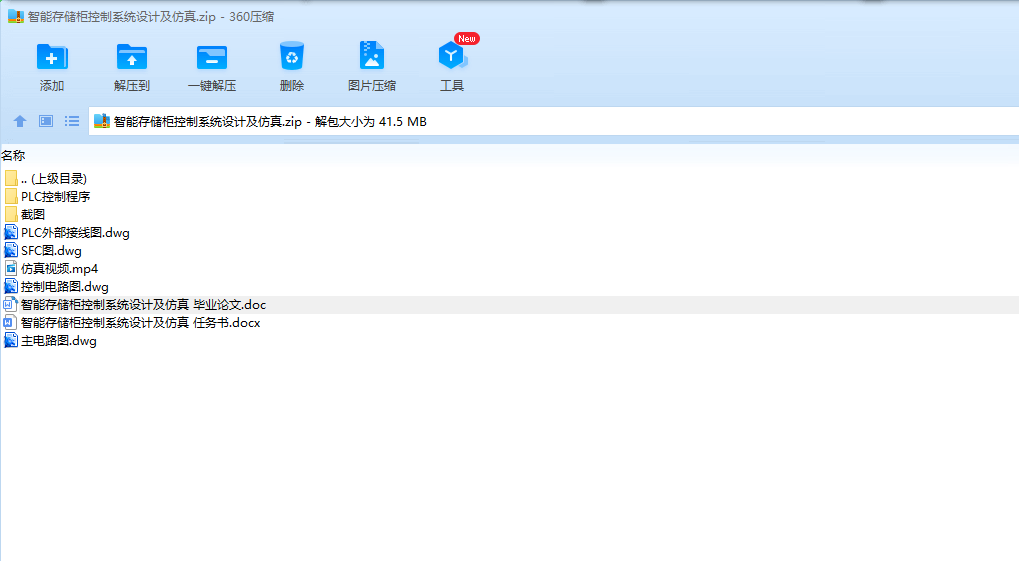Click the 解压到 (Extract to) icon

tap(132, 57)
